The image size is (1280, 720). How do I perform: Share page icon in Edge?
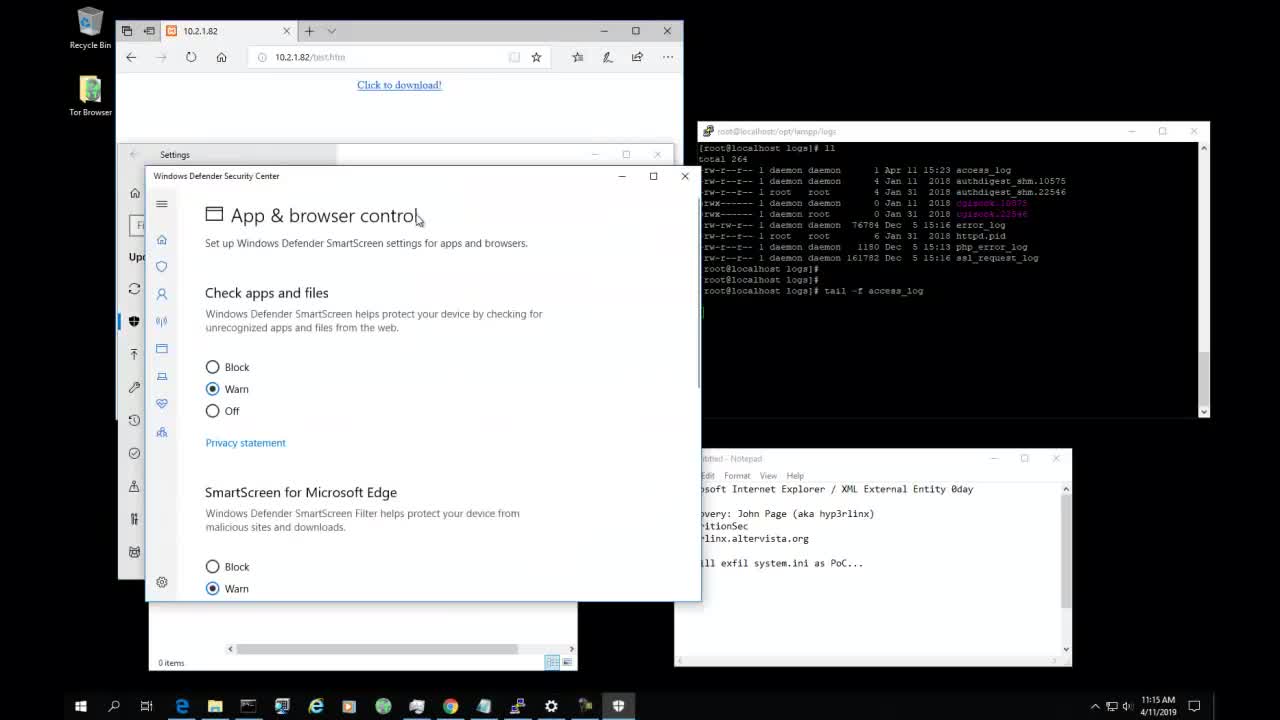637,57
